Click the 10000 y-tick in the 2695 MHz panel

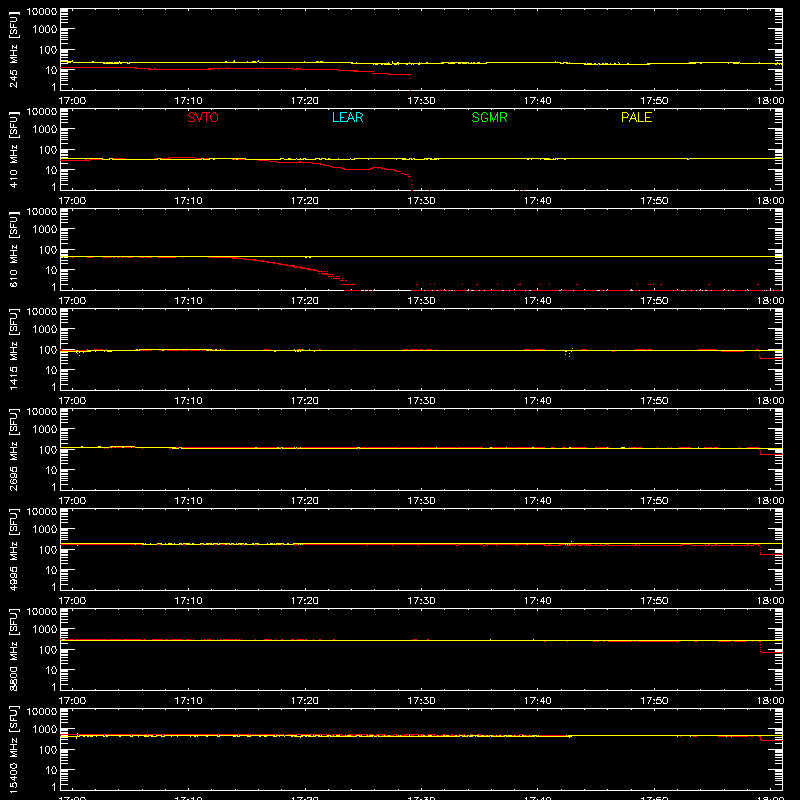42,412
